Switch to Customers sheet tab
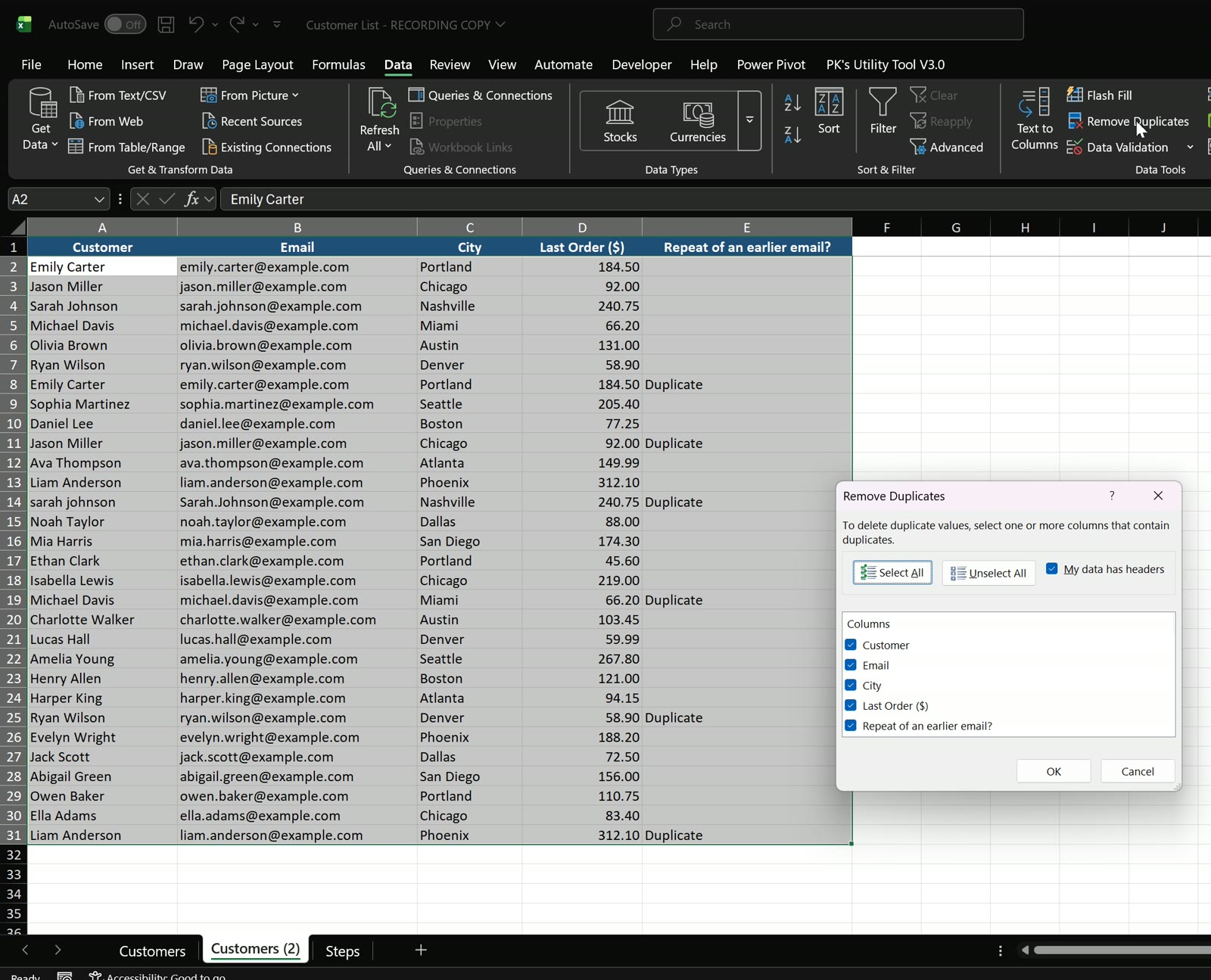The width and height of the screenshot is (1211, 980). (152, 950)
